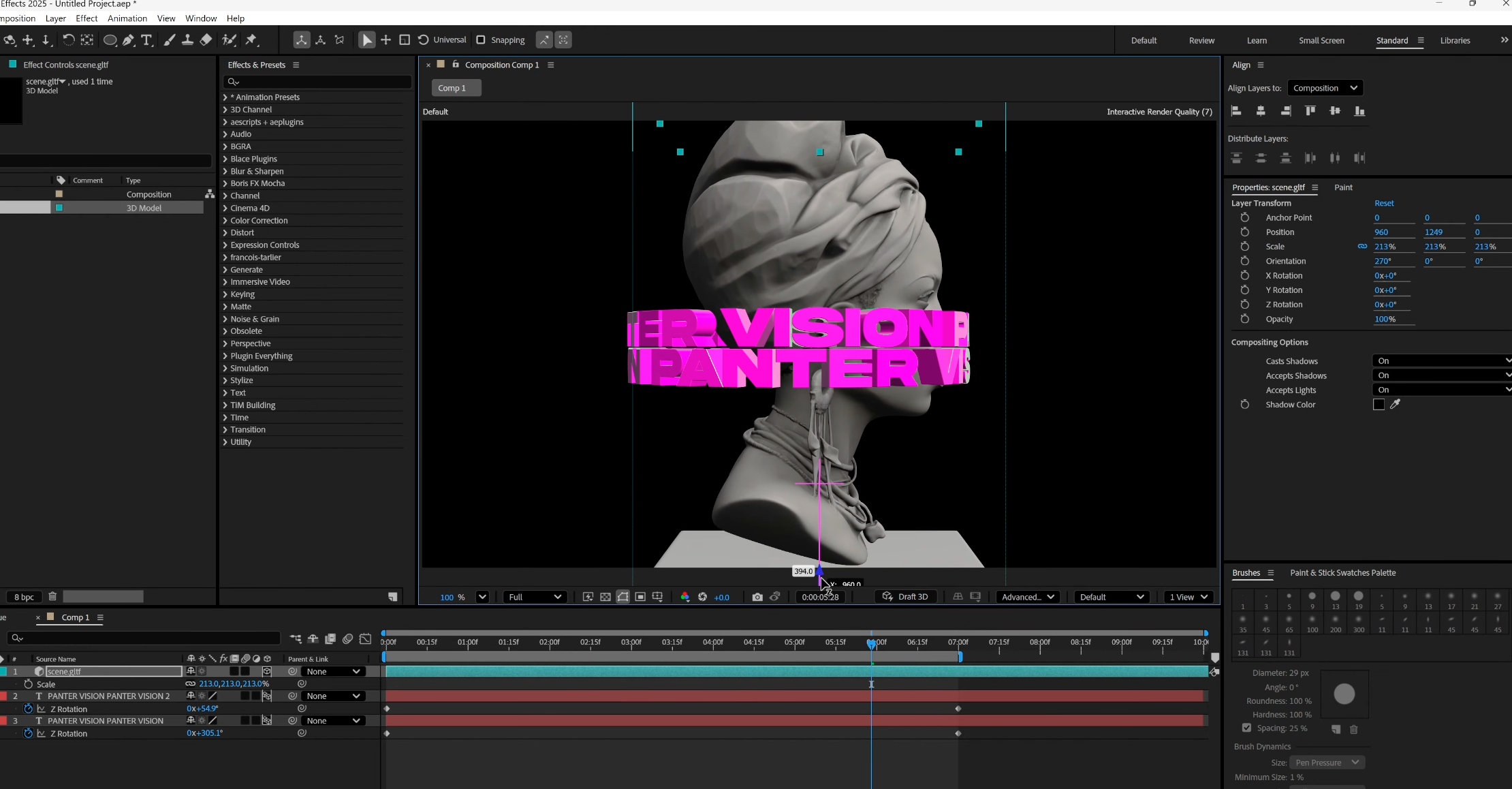The height and width of the screenshot is (789, 1512).
Task: Open the Animation menu
Action: click(x=127, y=18)
